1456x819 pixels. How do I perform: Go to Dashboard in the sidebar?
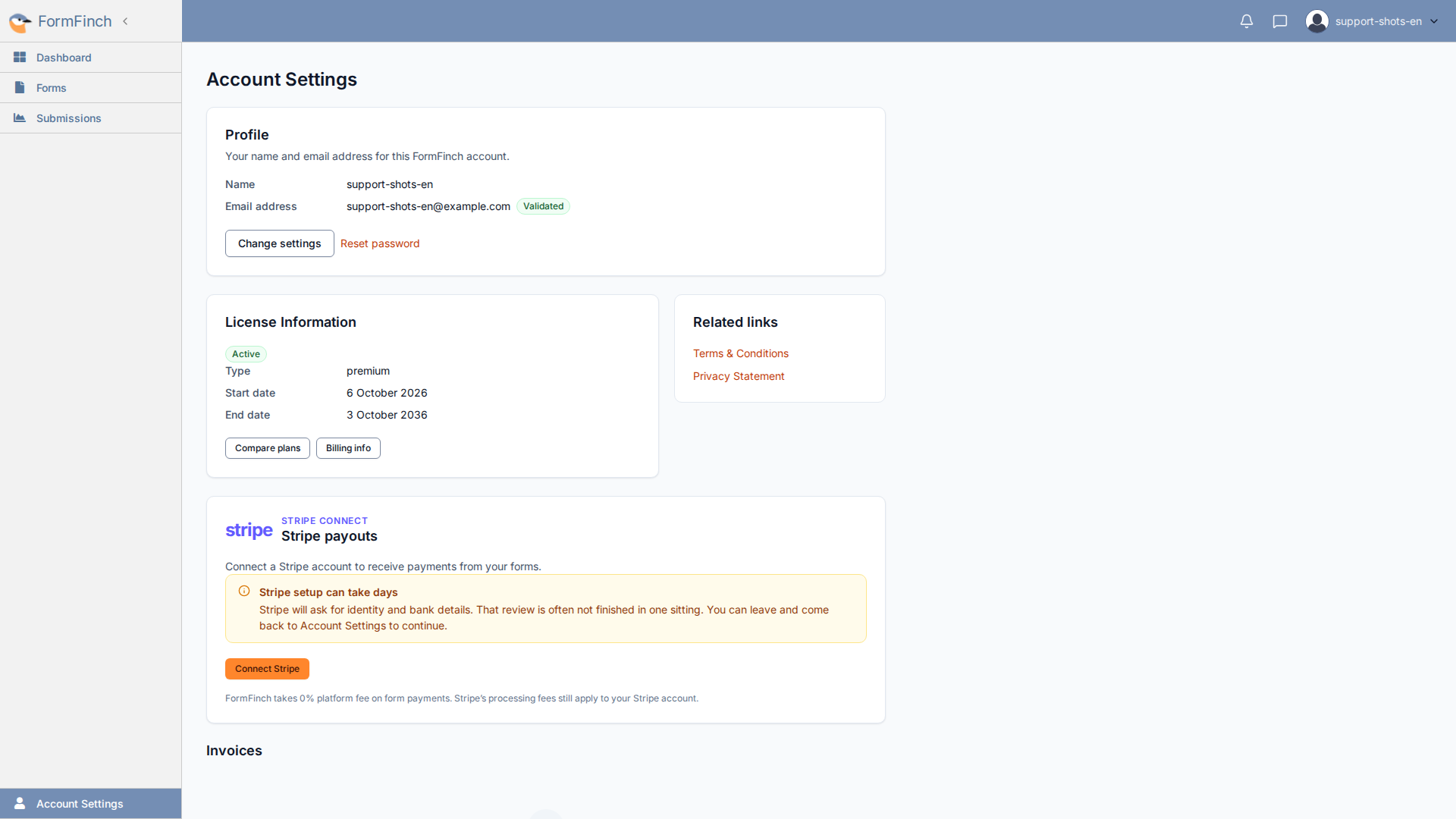[x=91, y=58]
